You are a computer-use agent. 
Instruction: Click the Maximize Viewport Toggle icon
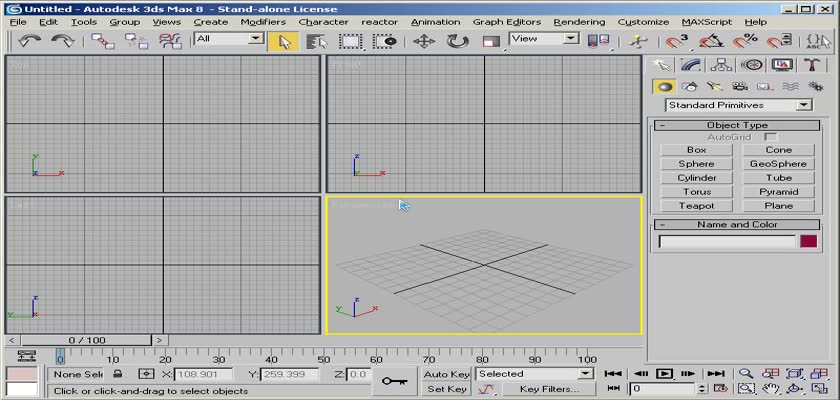[820, 388]
